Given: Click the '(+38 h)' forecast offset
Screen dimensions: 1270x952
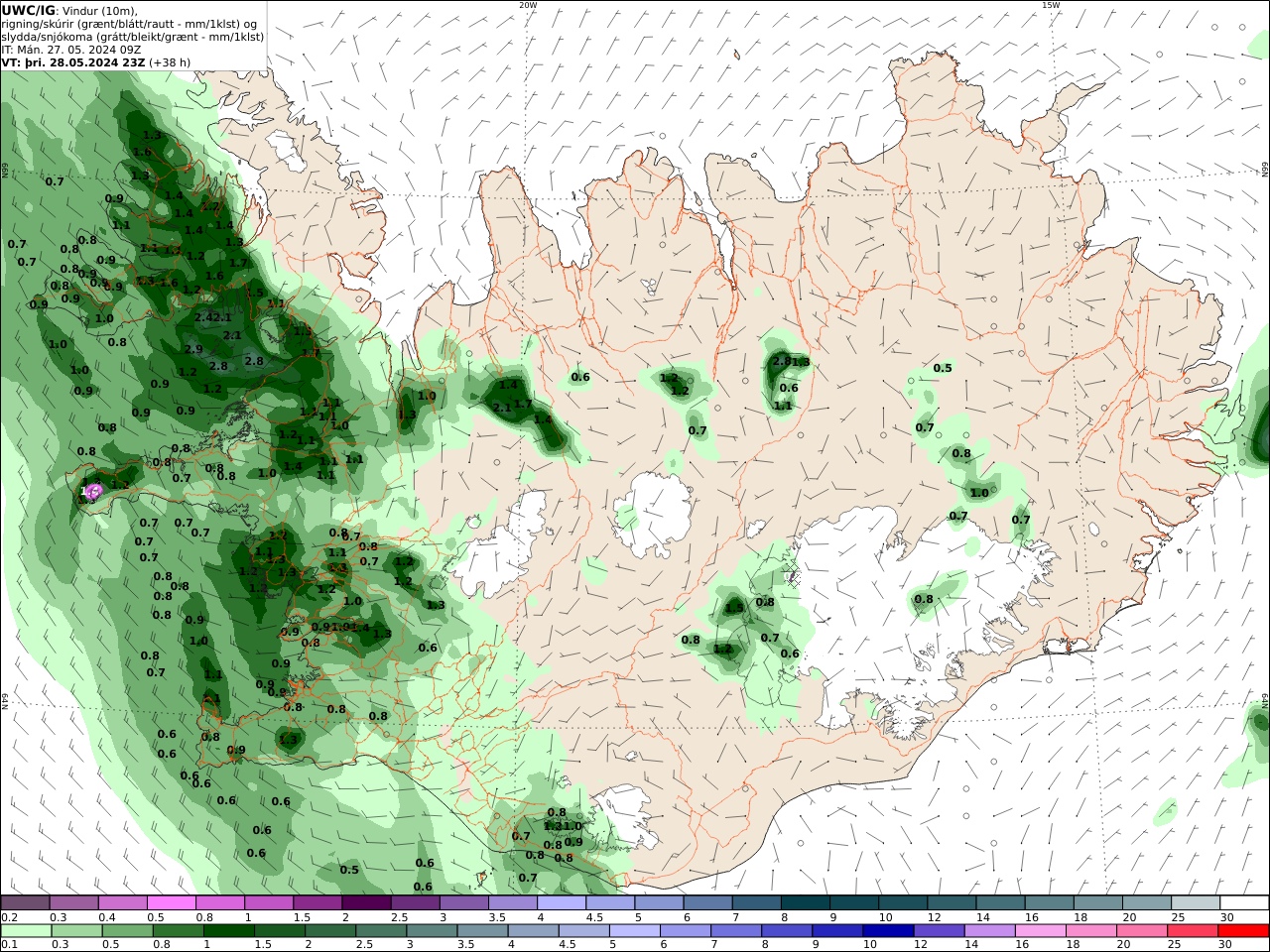Looking at the screenshot, I should [x=170, y=62].
